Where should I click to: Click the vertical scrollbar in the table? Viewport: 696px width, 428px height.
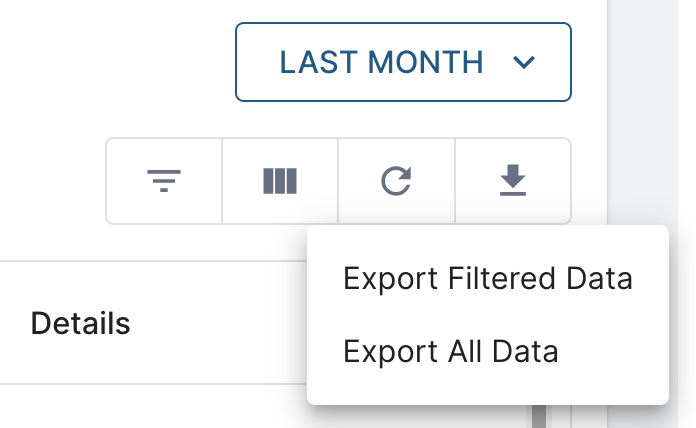(x=539, y=415)
